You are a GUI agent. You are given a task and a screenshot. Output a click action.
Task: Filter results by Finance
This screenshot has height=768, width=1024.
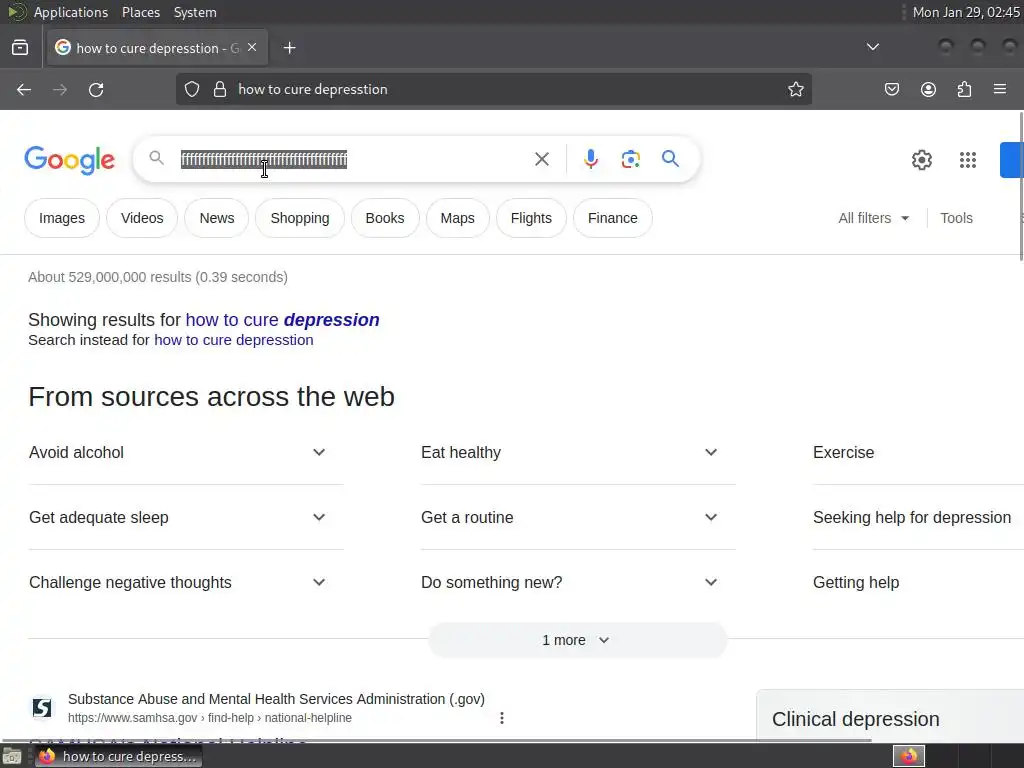coord(613,218)
